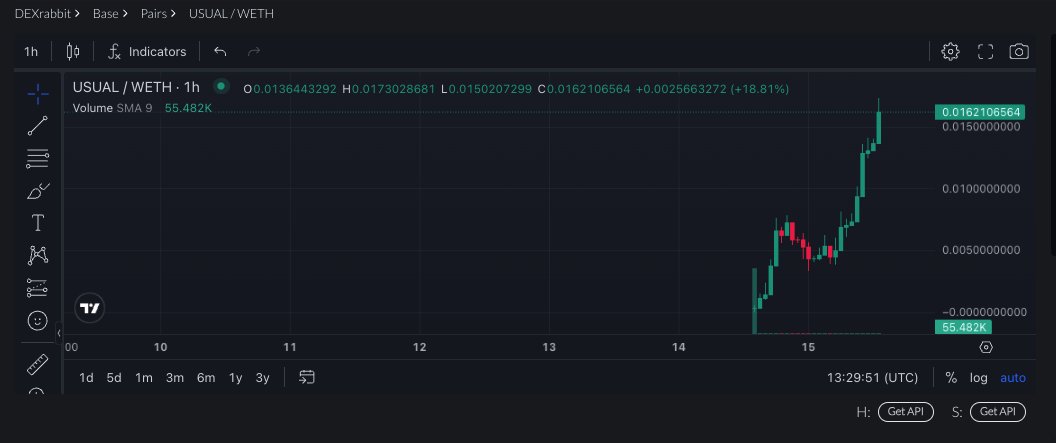The width and height of the screenshot is (1056, 443).
Task: Open the Base breadcrumb link
Action: 106,13
